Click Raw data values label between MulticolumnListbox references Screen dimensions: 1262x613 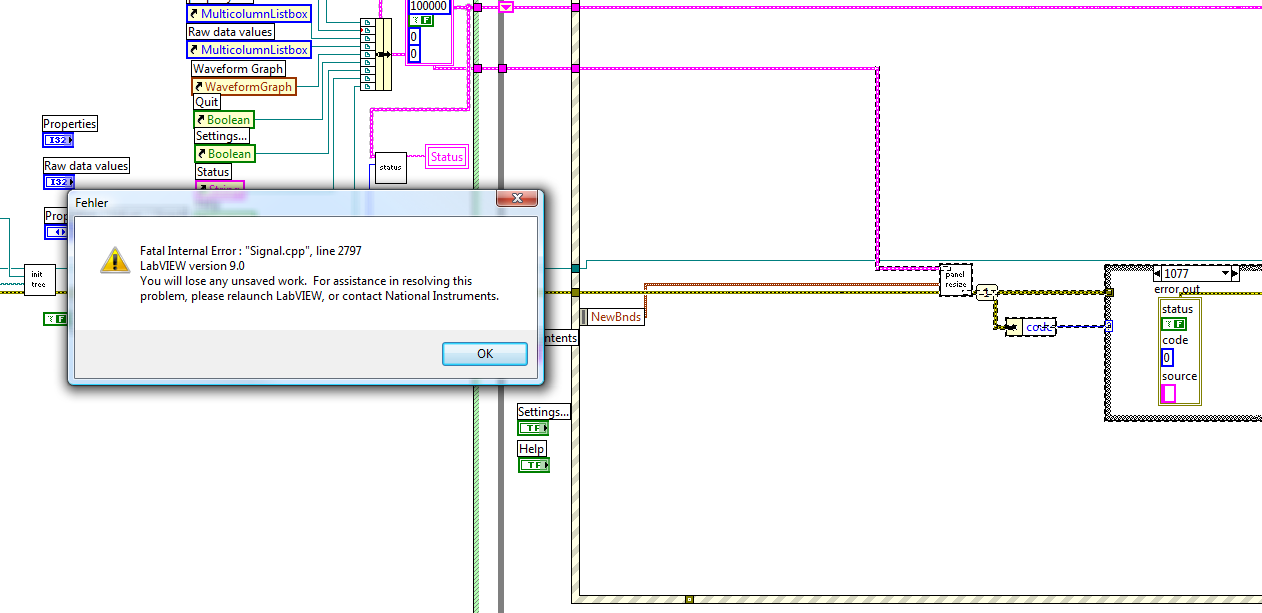tap(230, 32)
